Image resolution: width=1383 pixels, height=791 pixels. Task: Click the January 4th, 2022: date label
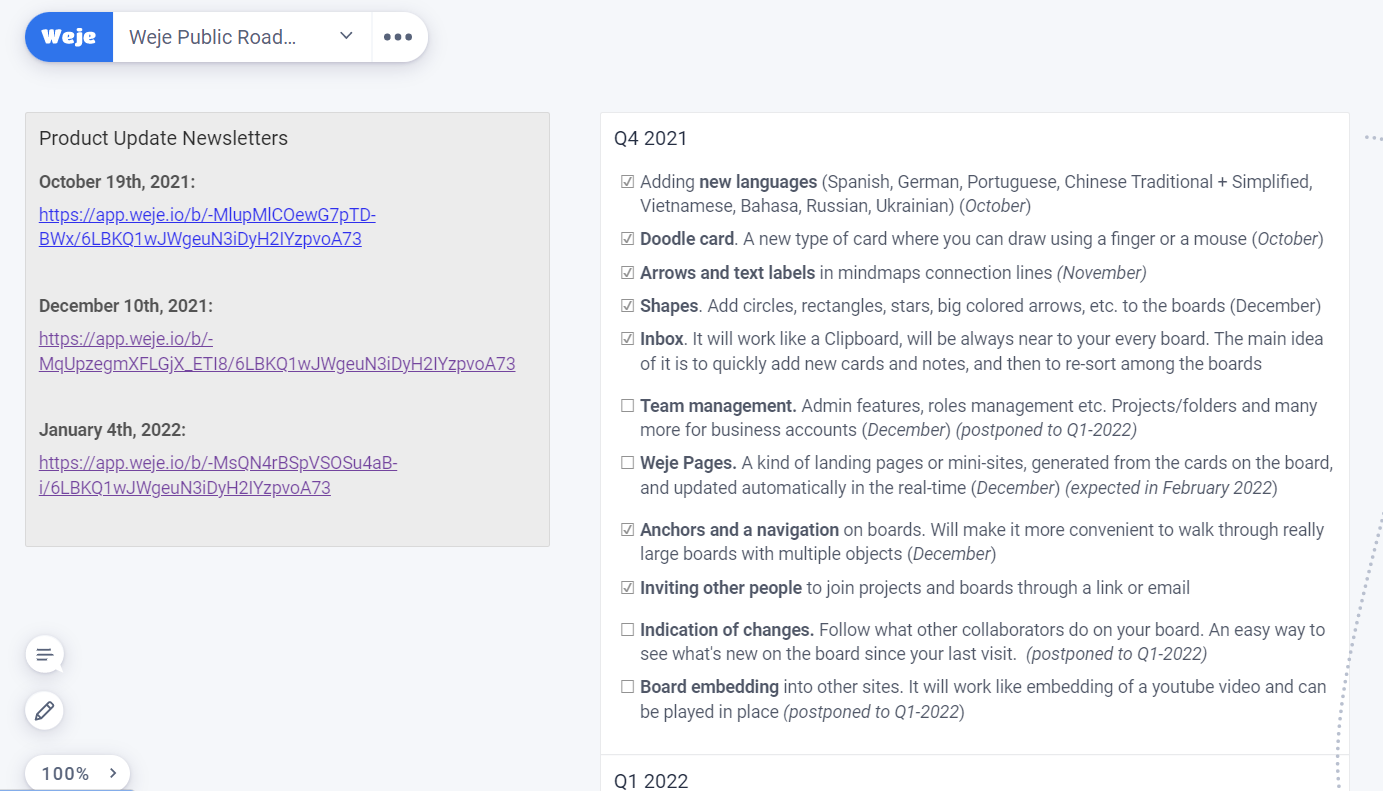(113, 430)
